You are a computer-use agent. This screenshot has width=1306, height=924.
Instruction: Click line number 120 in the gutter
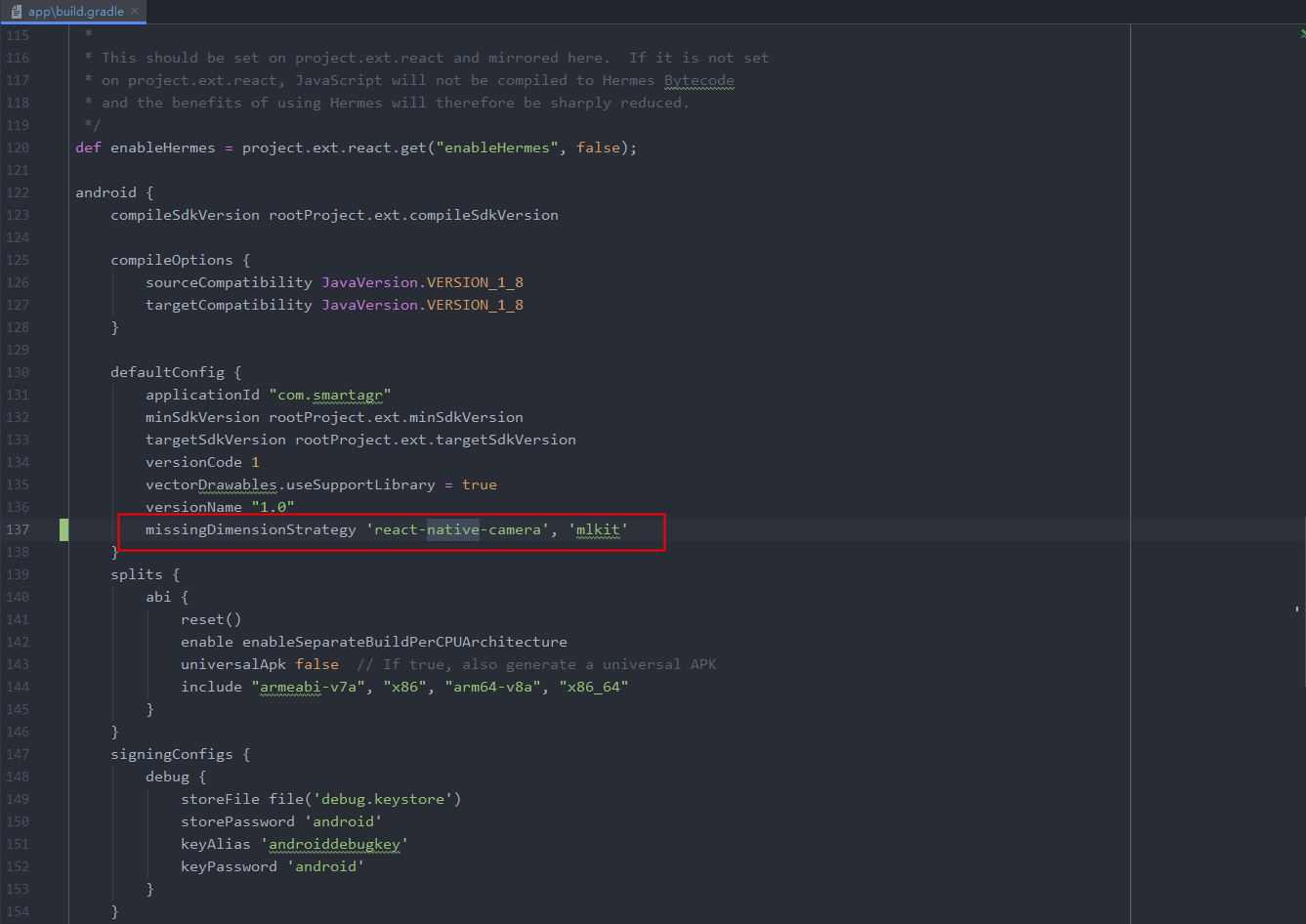(18, 147)
